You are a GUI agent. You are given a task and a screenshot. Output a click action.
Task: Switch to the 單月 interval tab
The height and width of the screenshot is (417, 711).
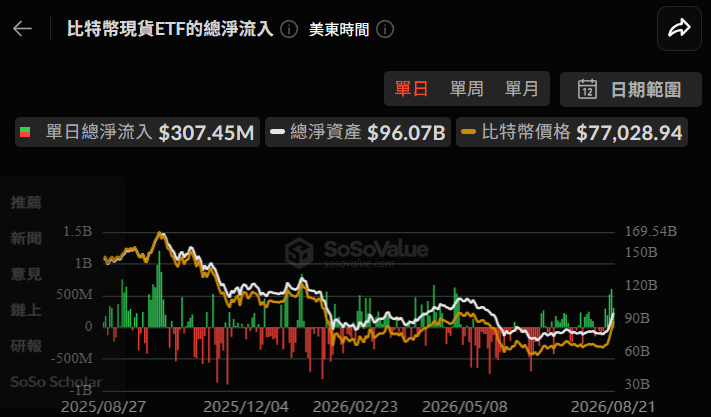[x=521, y=88]
